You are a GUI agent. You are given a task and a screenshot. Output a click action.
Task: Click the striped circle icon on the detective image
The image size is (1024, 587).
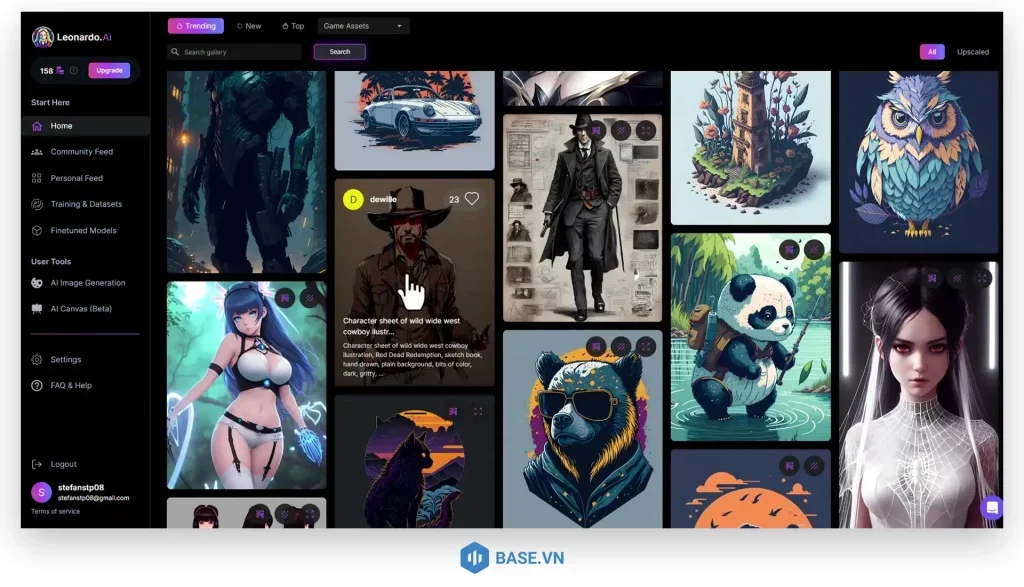click(620, 131)
